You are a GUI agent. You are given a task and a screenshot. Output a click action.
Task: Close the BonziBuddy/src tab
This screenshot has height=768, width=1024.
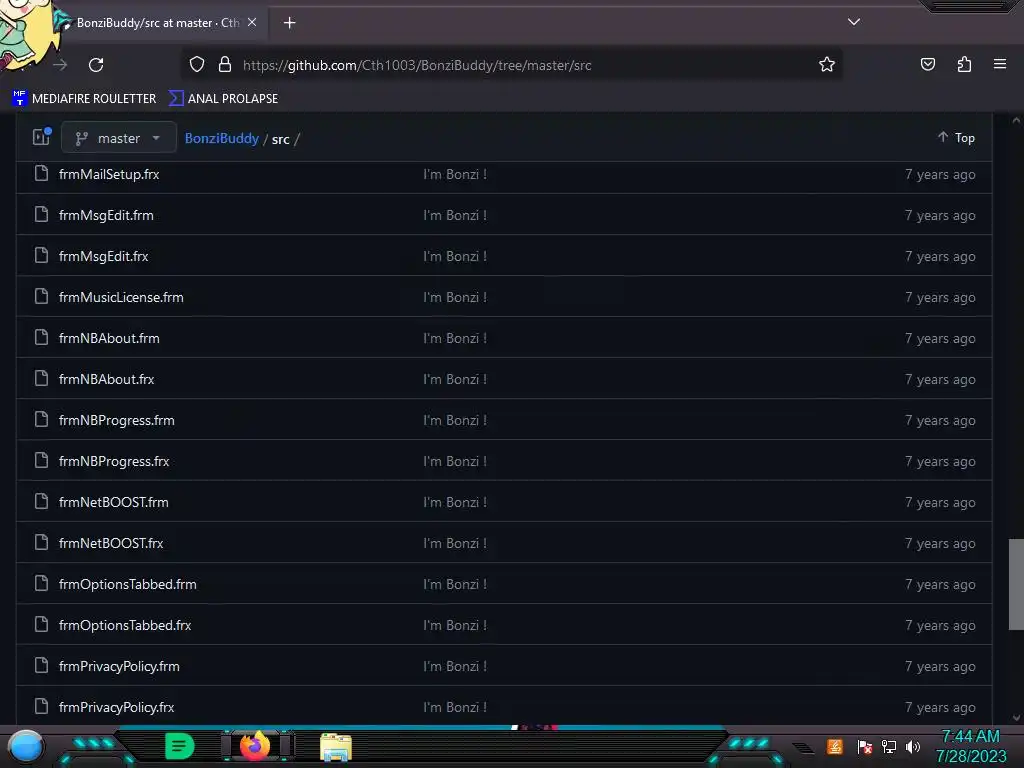252,22
